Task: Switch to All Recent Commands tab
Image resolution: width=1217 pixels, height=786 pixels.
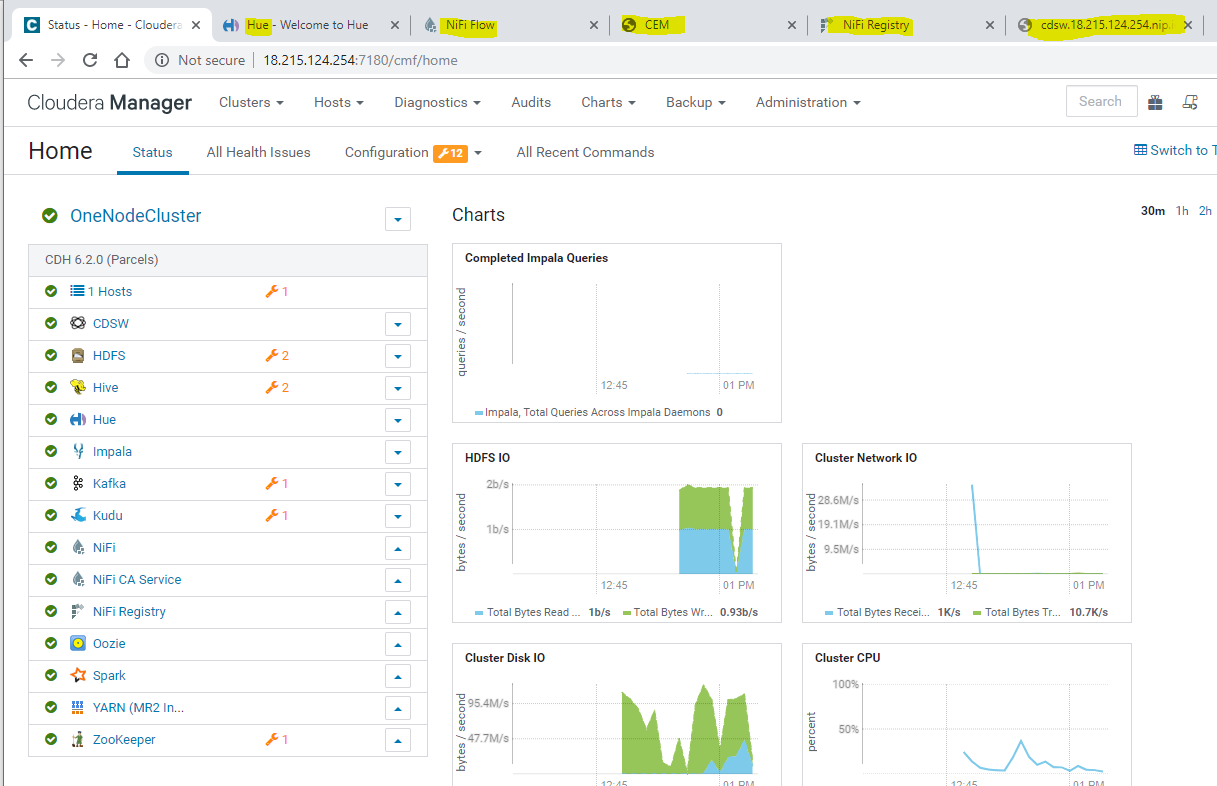Action: (585, 152)
